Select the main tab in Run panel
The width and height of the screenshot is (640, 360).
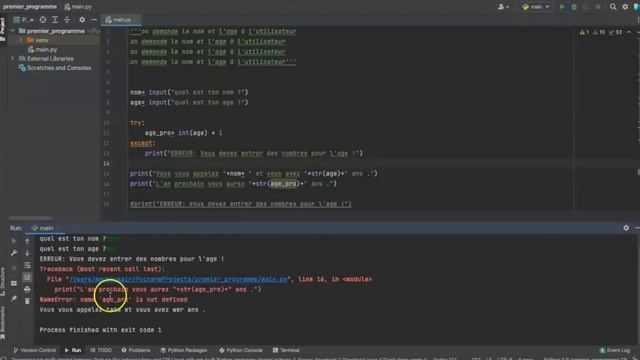pos(43,228)
